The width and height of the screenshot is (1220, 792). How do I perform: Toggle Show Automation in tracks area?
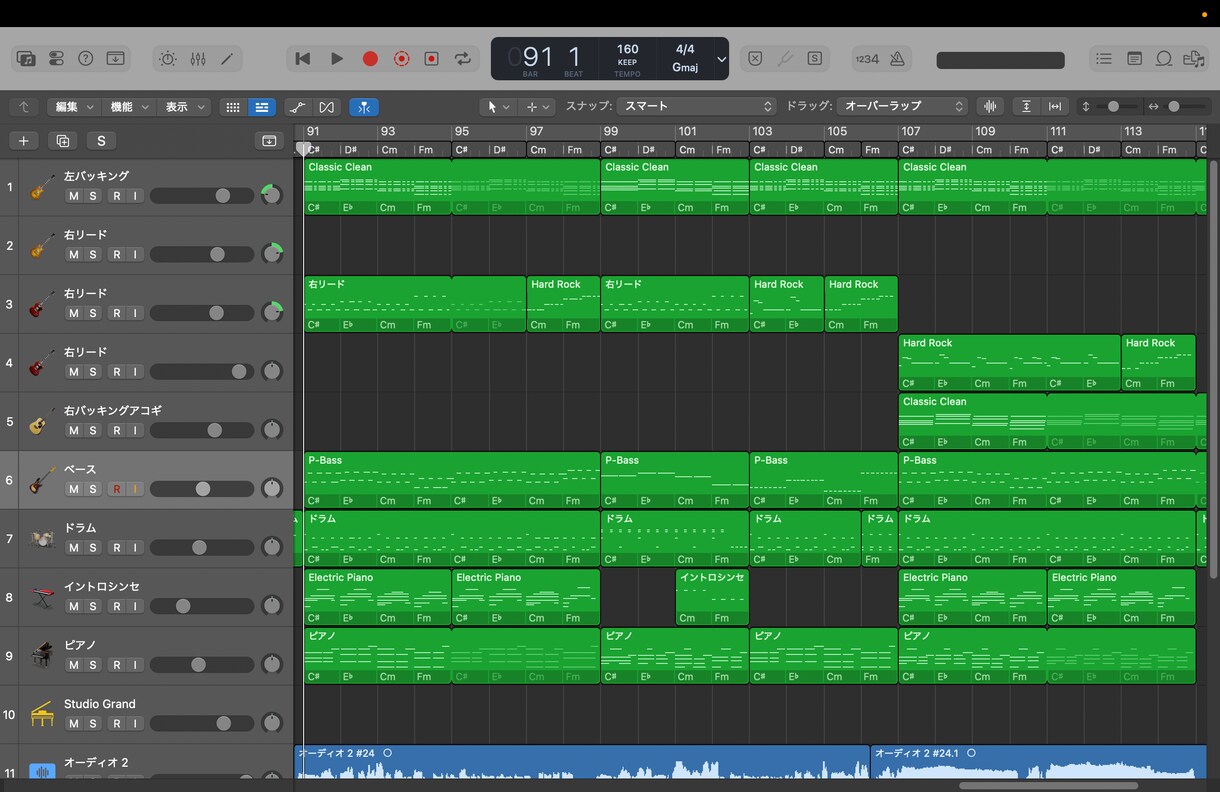pos(297,107)
